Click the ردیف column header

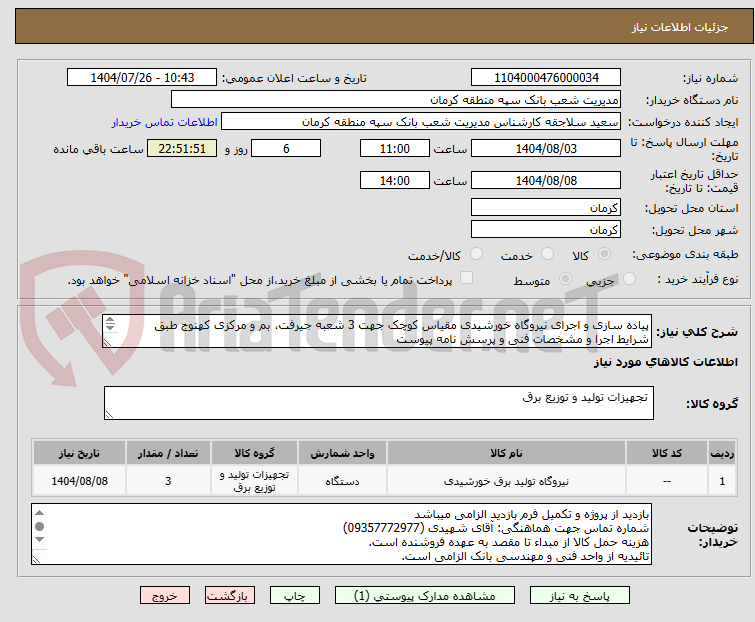pyautogui.click(x=722, y=453)
